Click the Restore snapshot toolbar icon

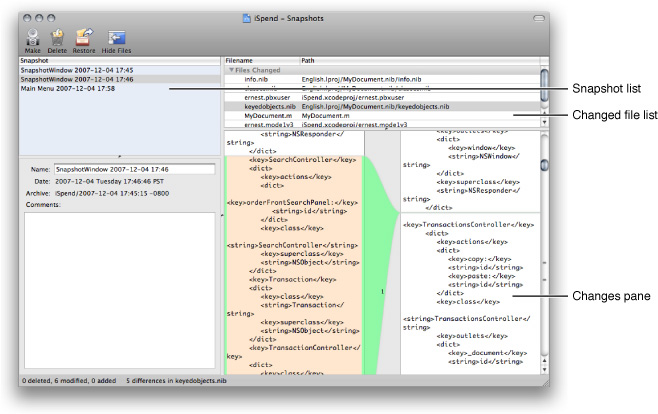(x=86, y=38)
